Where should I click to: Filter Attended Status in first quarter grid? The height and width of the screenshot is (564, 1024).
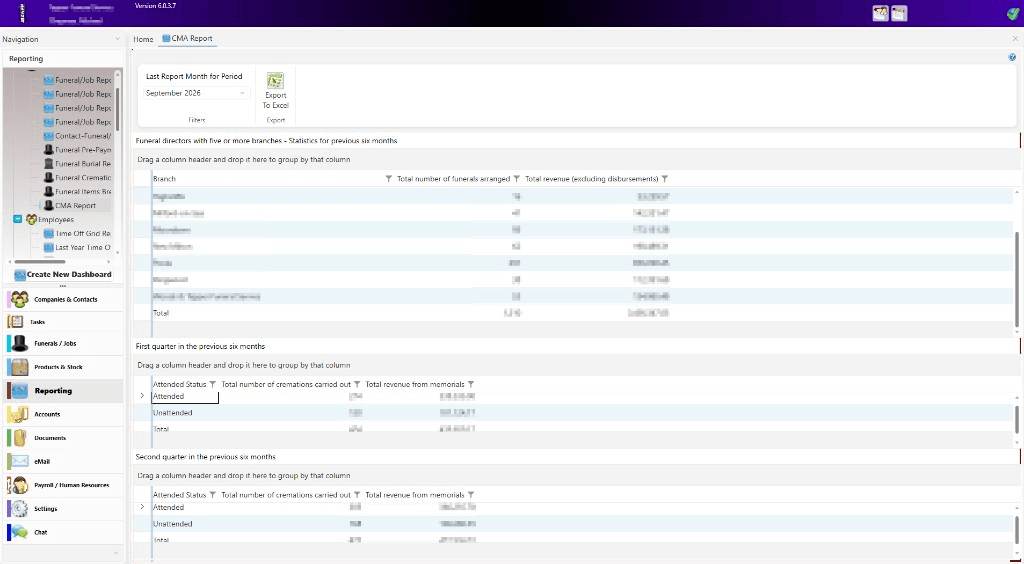(212, 384)
